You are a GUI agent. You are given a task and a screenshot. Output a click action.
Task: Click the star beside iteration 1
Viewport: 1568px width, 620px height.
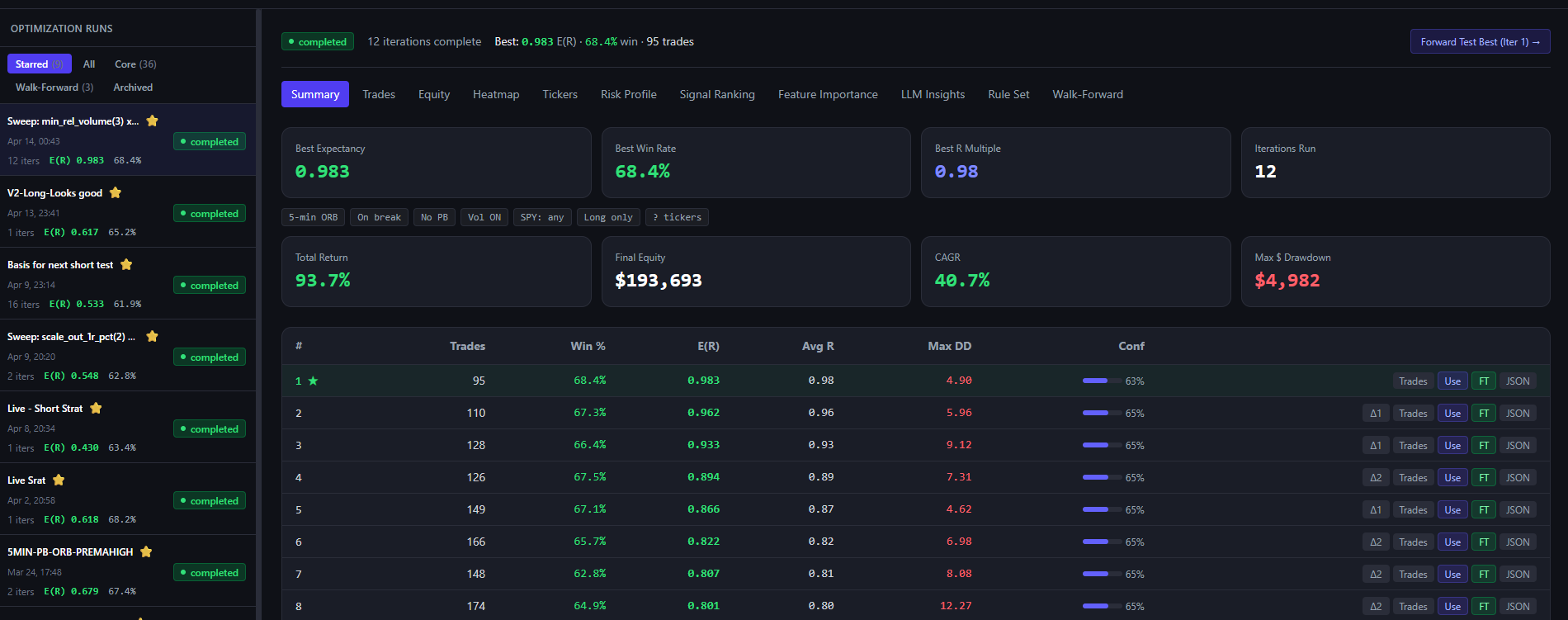click(x=313, y=381)
